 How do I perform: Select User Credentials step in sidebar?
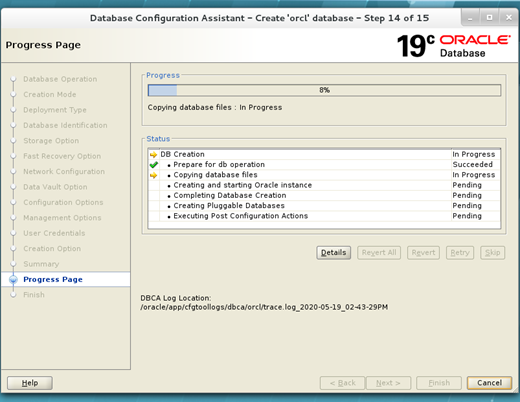pos(54,233)
